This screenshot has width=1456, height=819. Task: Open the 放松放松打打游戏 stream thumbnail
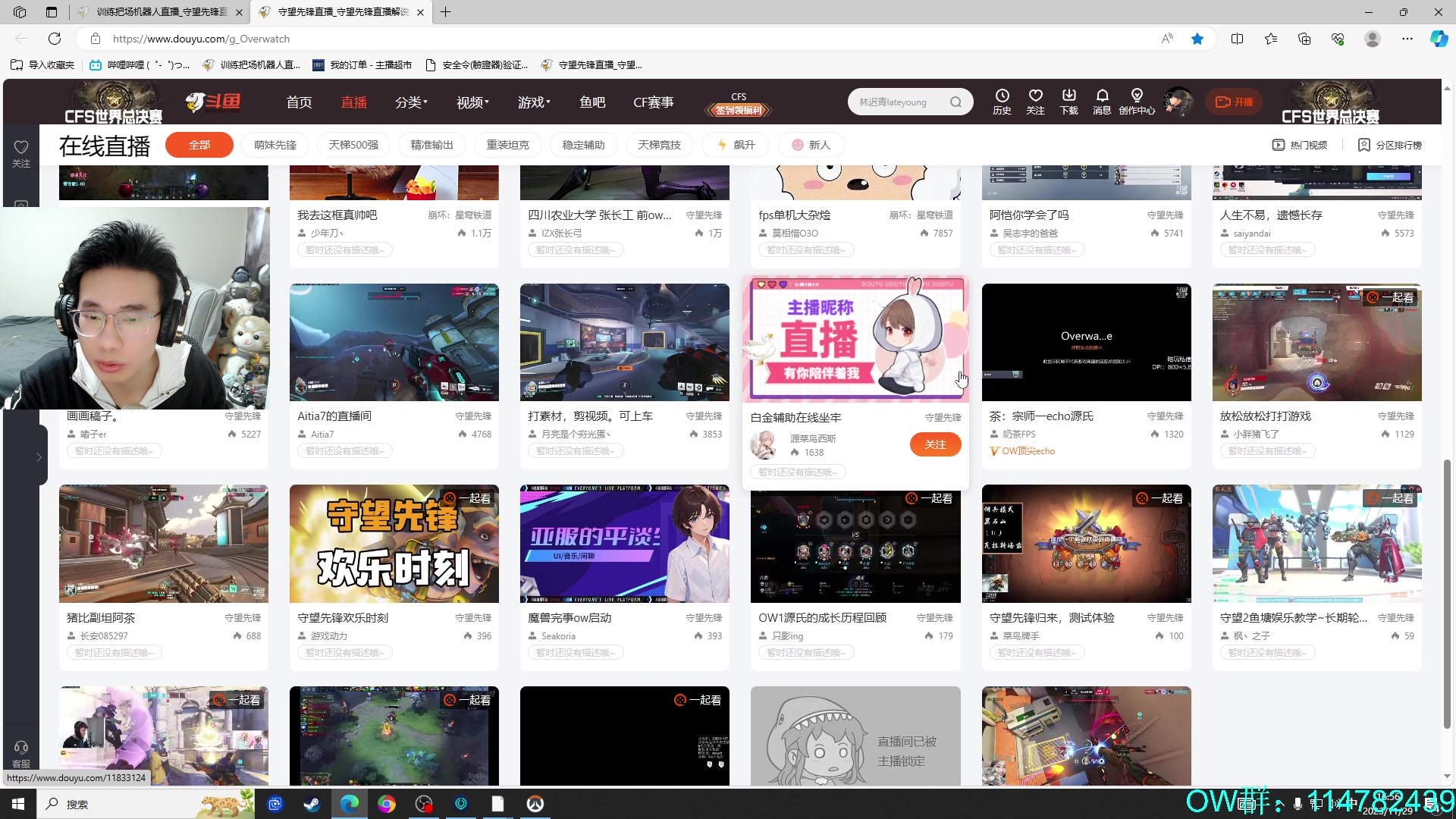pos(1316,342)
